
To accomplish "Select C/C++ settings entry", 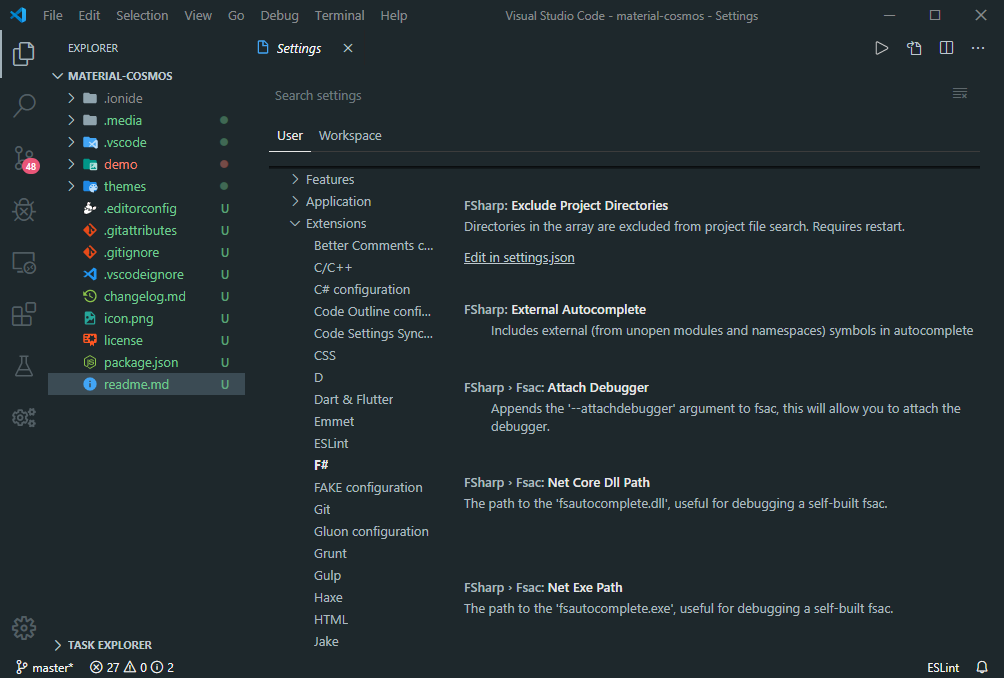I will 333,268.
